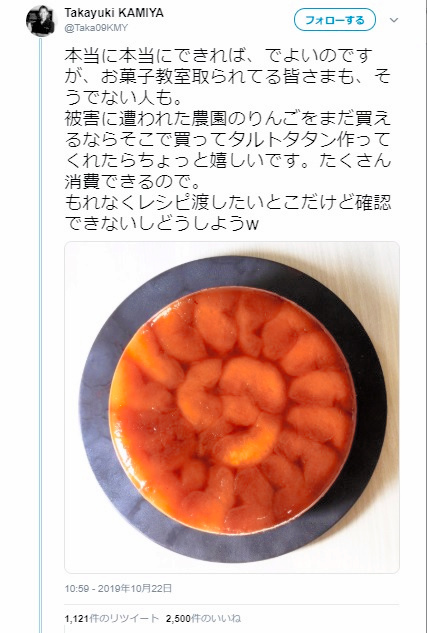
Task: View the 1,121件のリツイート list
Action: point(112,618)
